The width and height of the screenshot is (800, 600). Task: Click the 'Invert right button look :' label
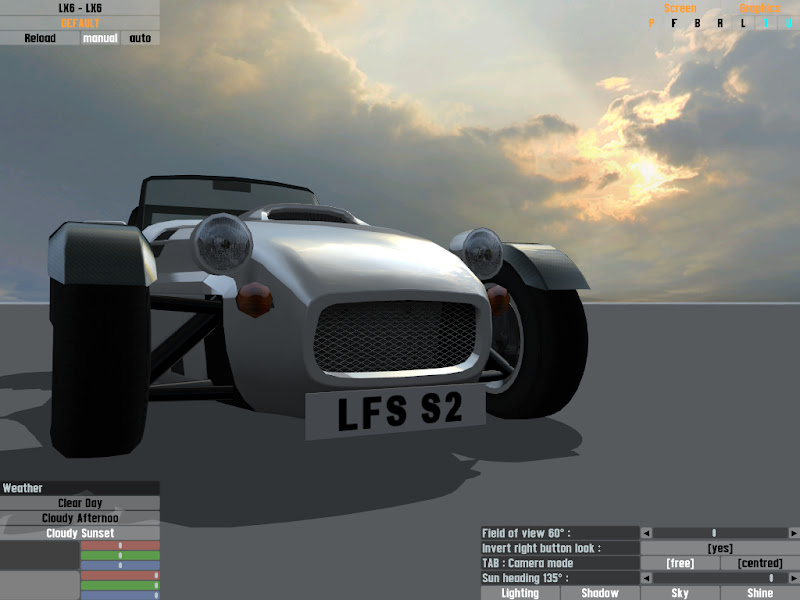tap(560, 548)
